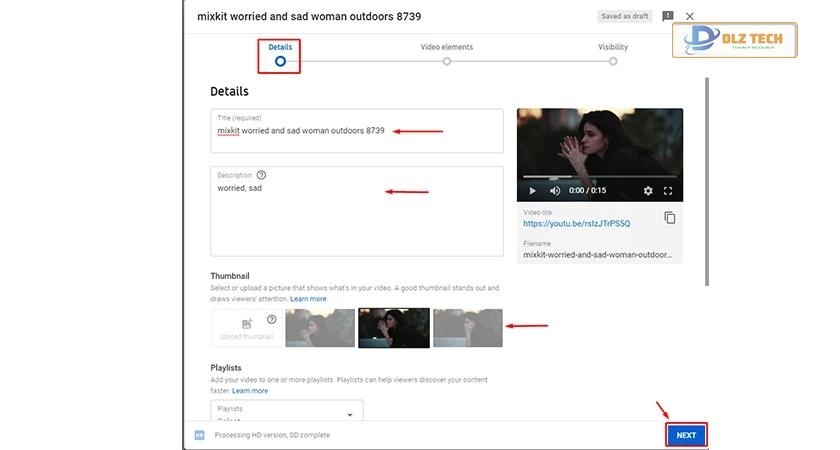Click the NEXT button

[x=686, y=435]
